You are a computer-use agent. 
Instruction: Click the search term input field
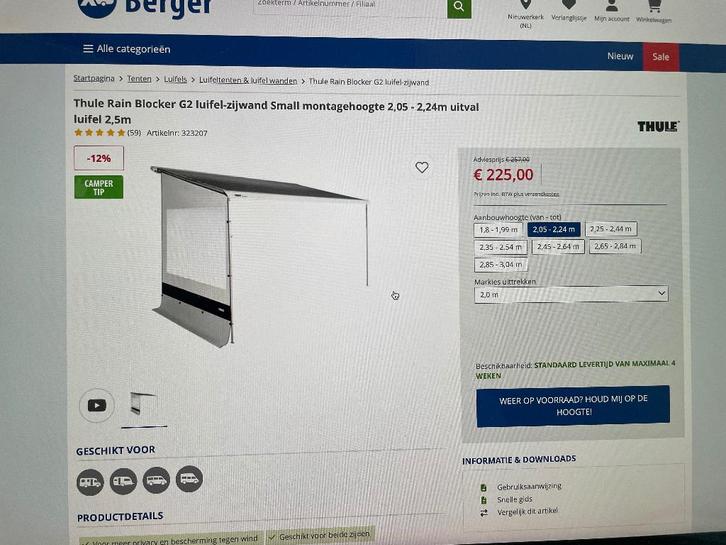pos(350,7)
